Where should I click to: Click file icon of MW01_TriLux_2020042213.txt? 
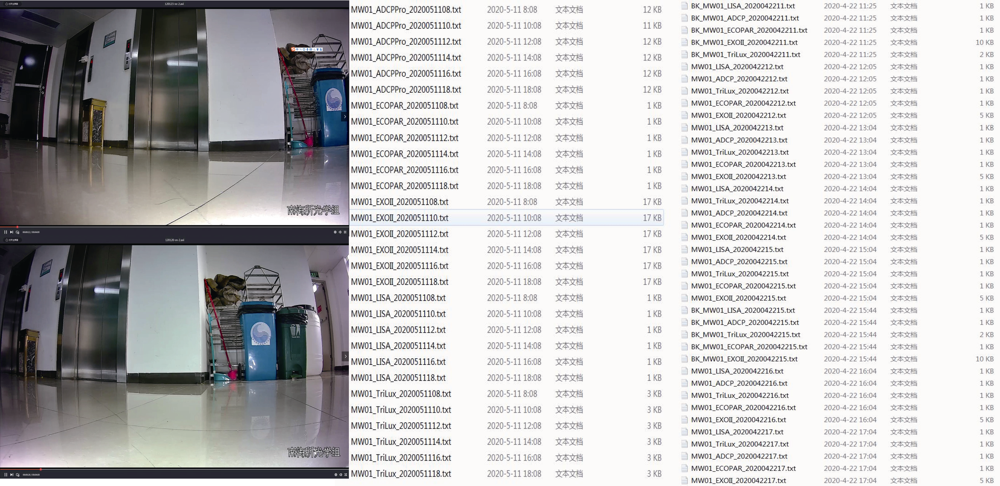(685, 152)
